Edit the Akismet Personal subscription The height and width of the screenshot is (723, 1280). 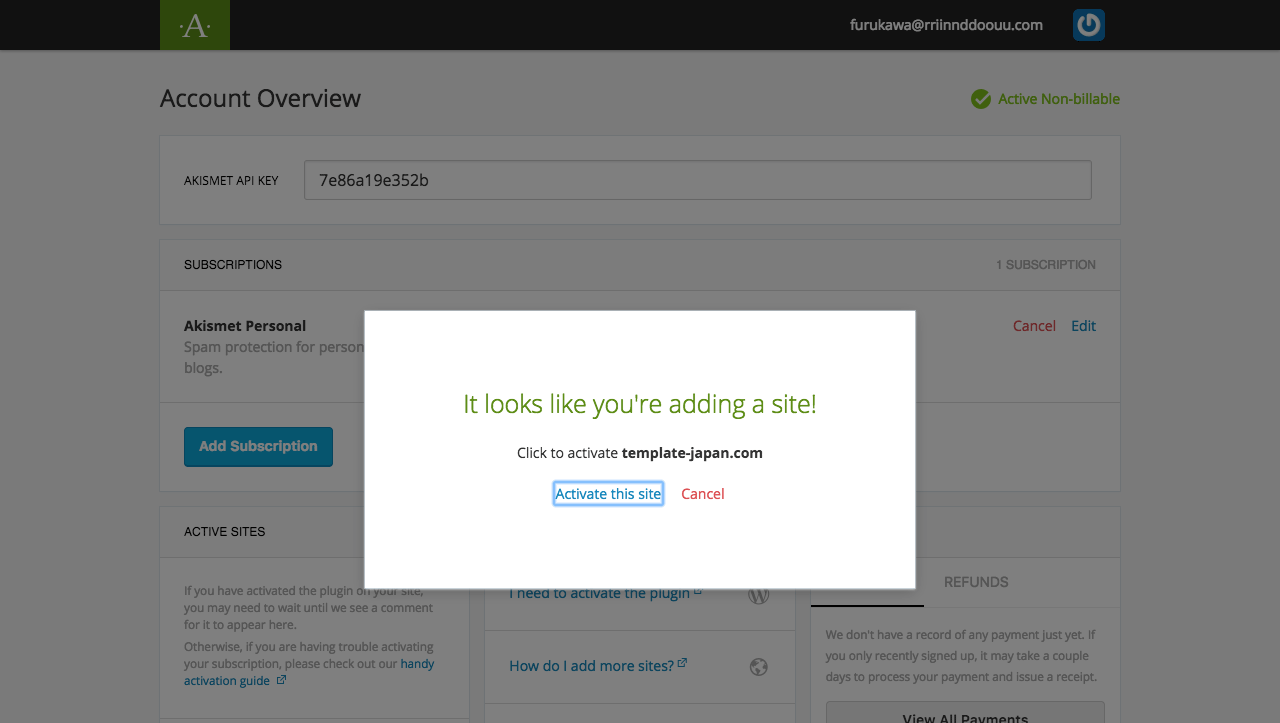(x=1083, y=326)
